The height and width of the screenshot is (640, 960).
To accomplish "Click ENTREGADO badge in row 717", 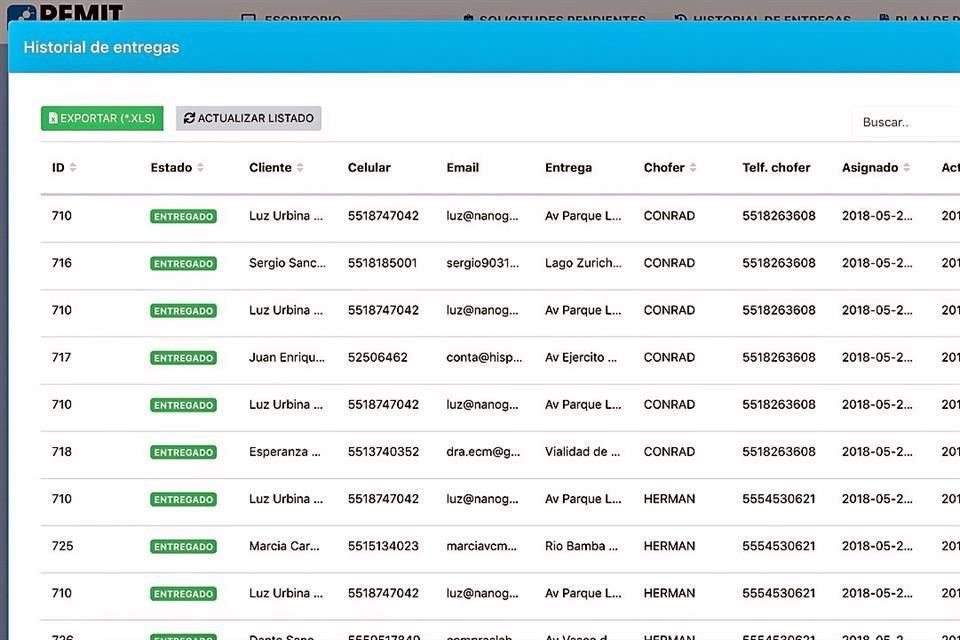I will pyautogui.click(x=183, y=358).
